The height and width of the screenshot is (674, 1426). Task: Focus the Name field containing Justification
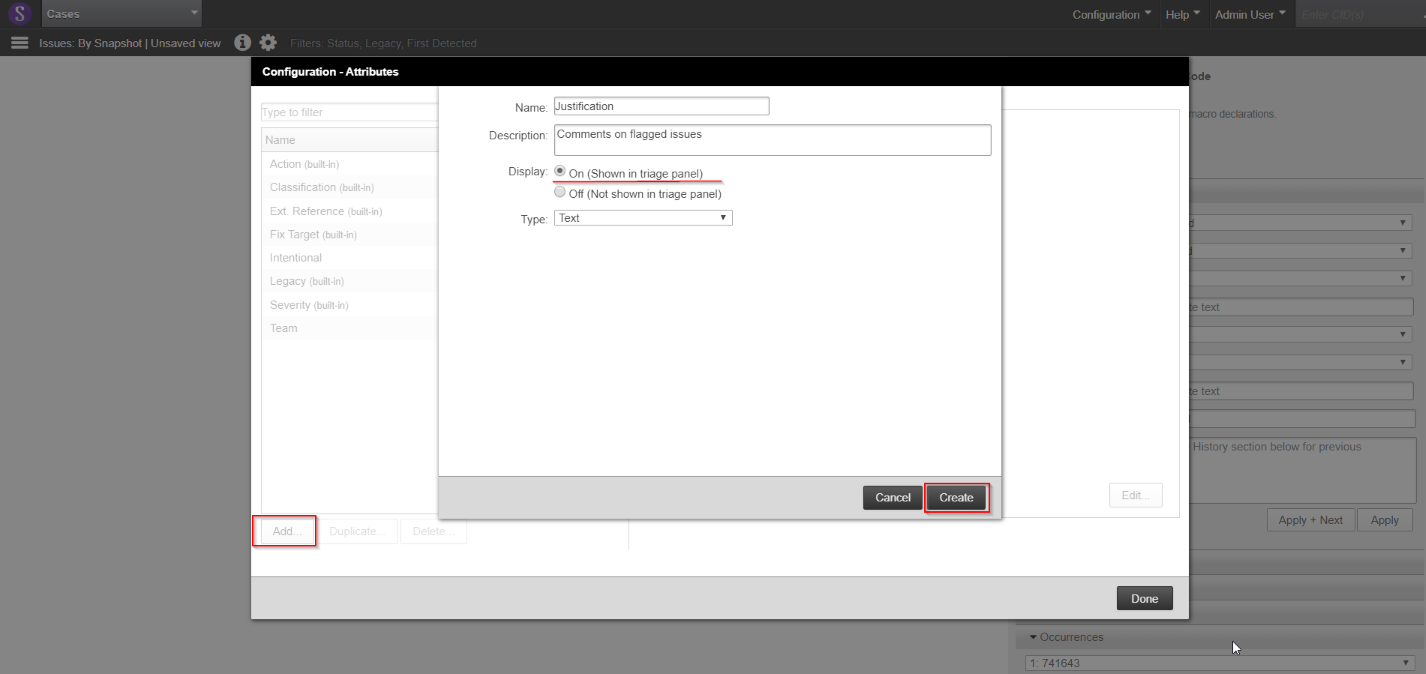pos(661,106)
